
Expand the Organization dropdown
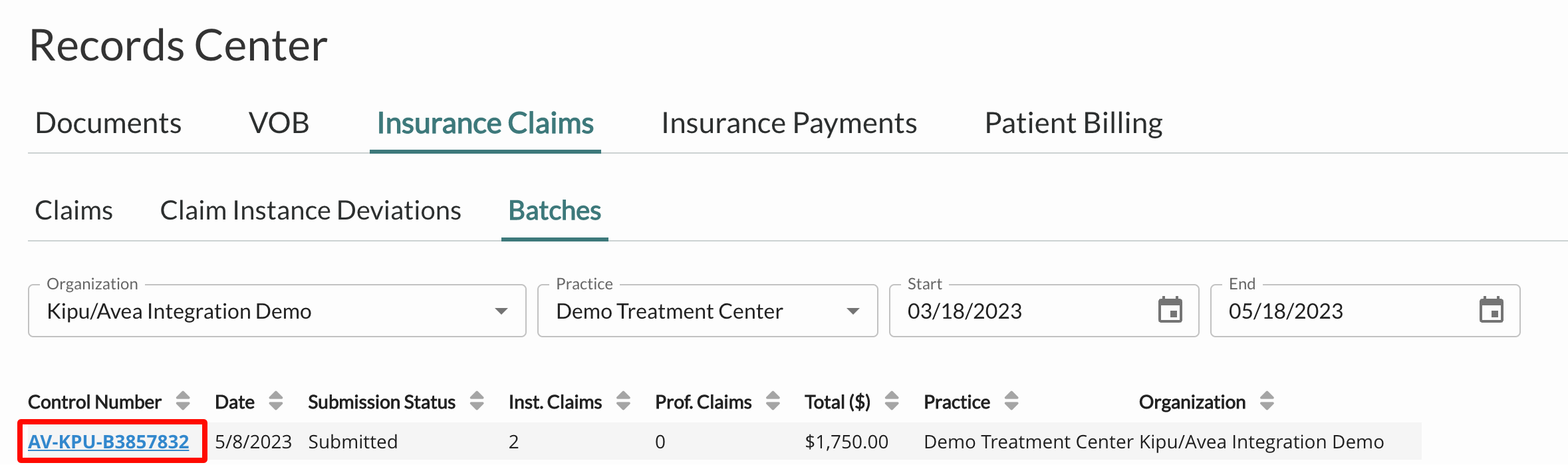277,311
